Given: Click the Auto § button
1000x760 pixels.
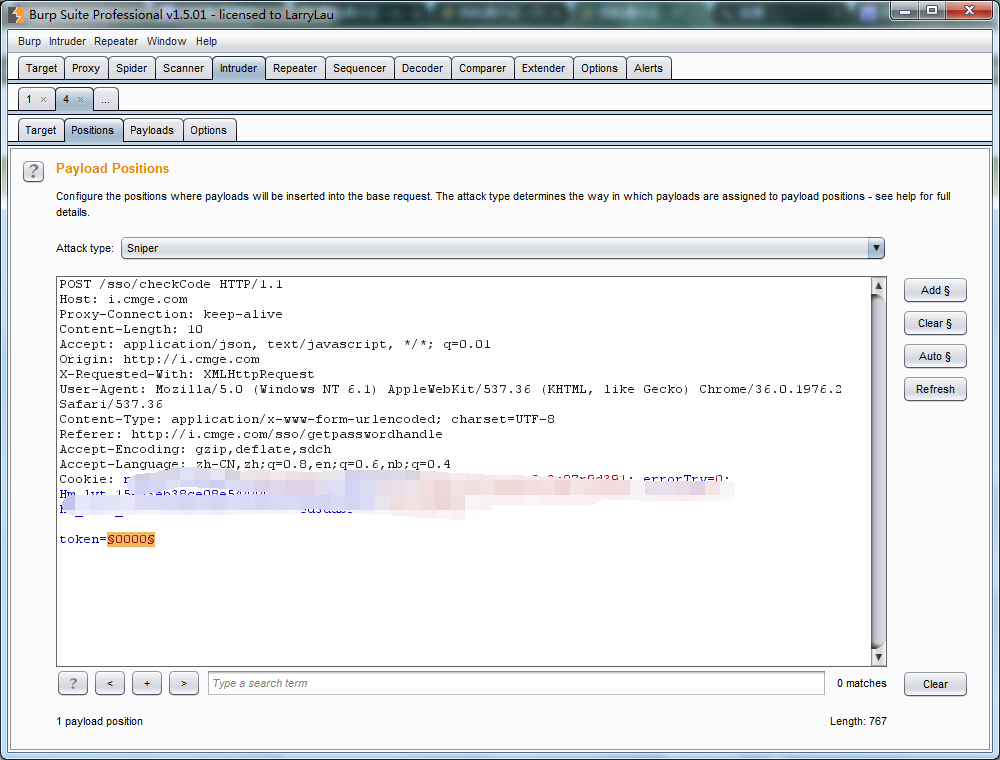Looking at the screenshot, I should pos(935,356).
